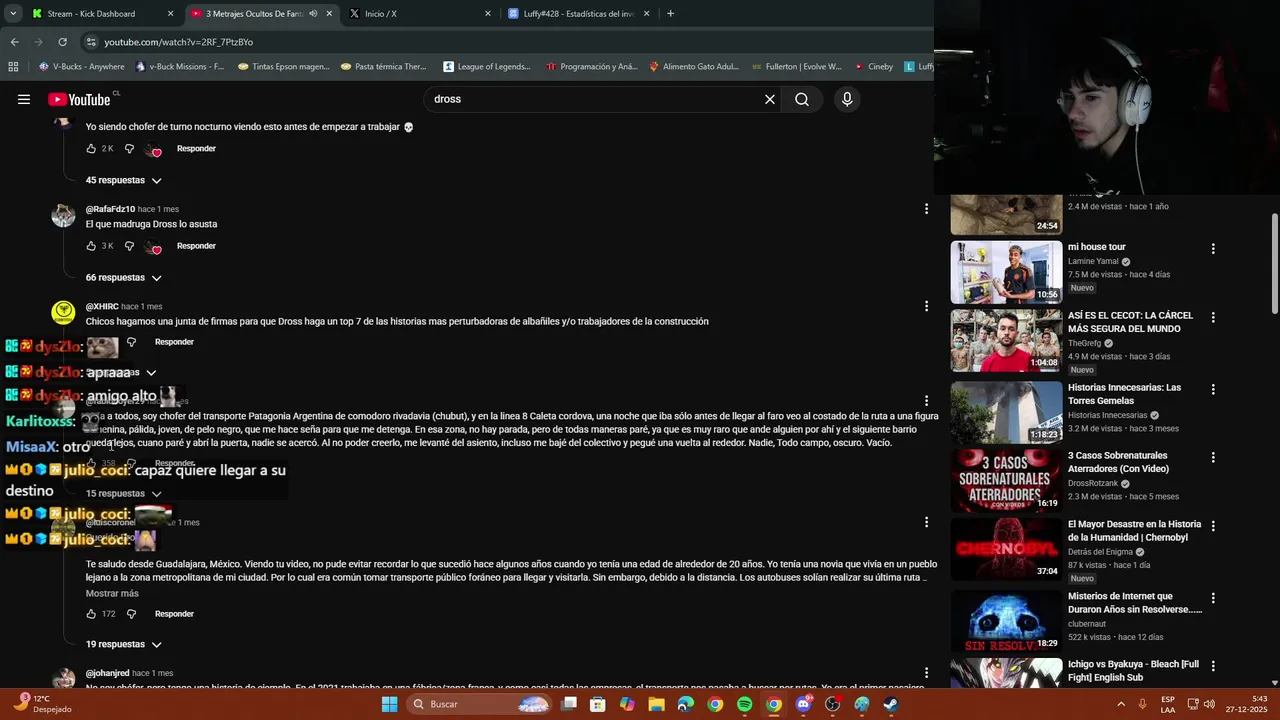
Task: Go to the YouTube home logo
Action: click(79, 99)
